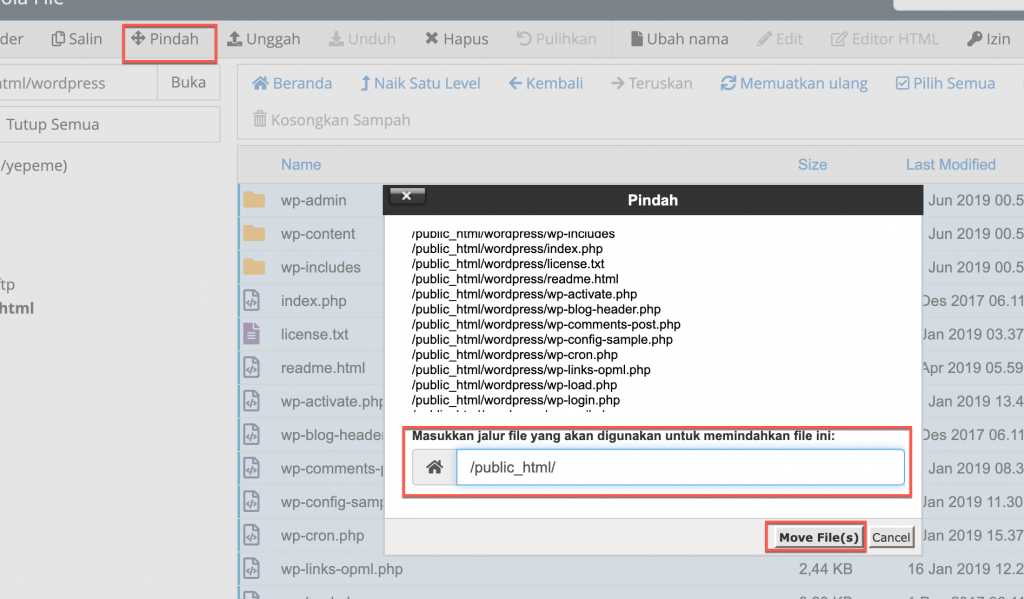Click the home icon beside path field

[434, 468]
